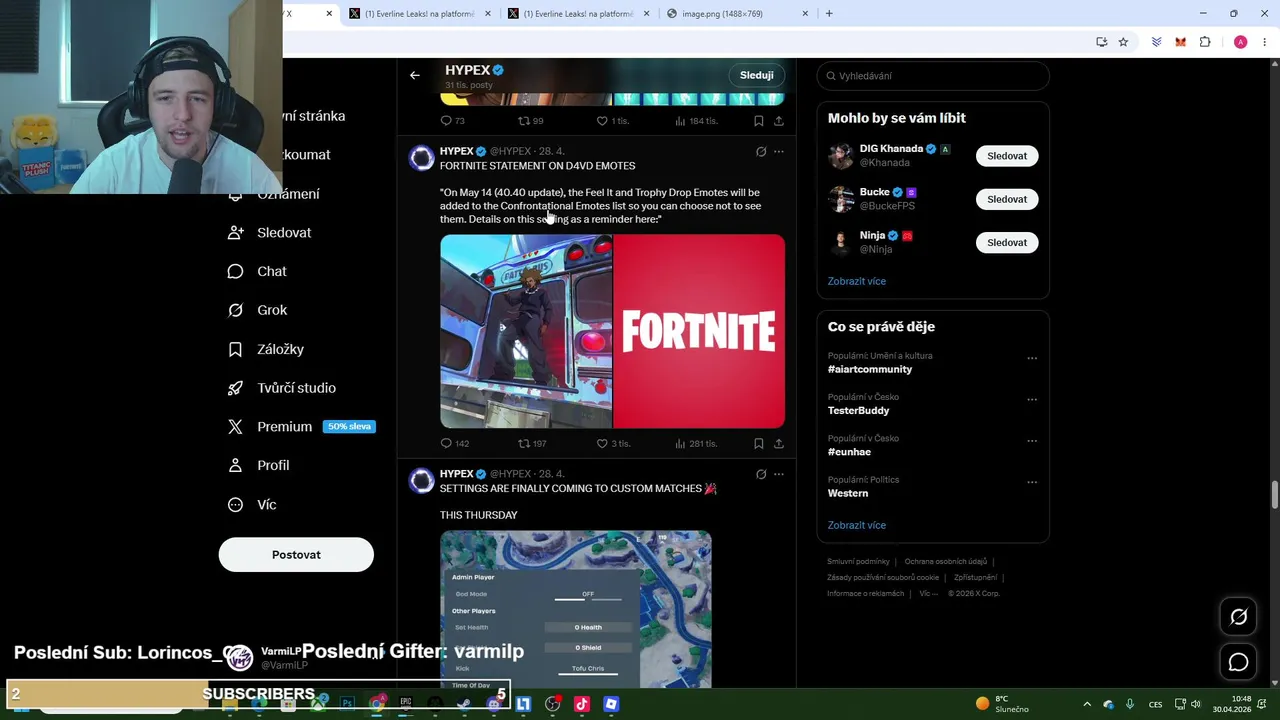Follow HYPEX with Sleduji button
Image resolution: width=1280 pixels, height=720 pixels.
pyautogui.click(x=756, y=75)
